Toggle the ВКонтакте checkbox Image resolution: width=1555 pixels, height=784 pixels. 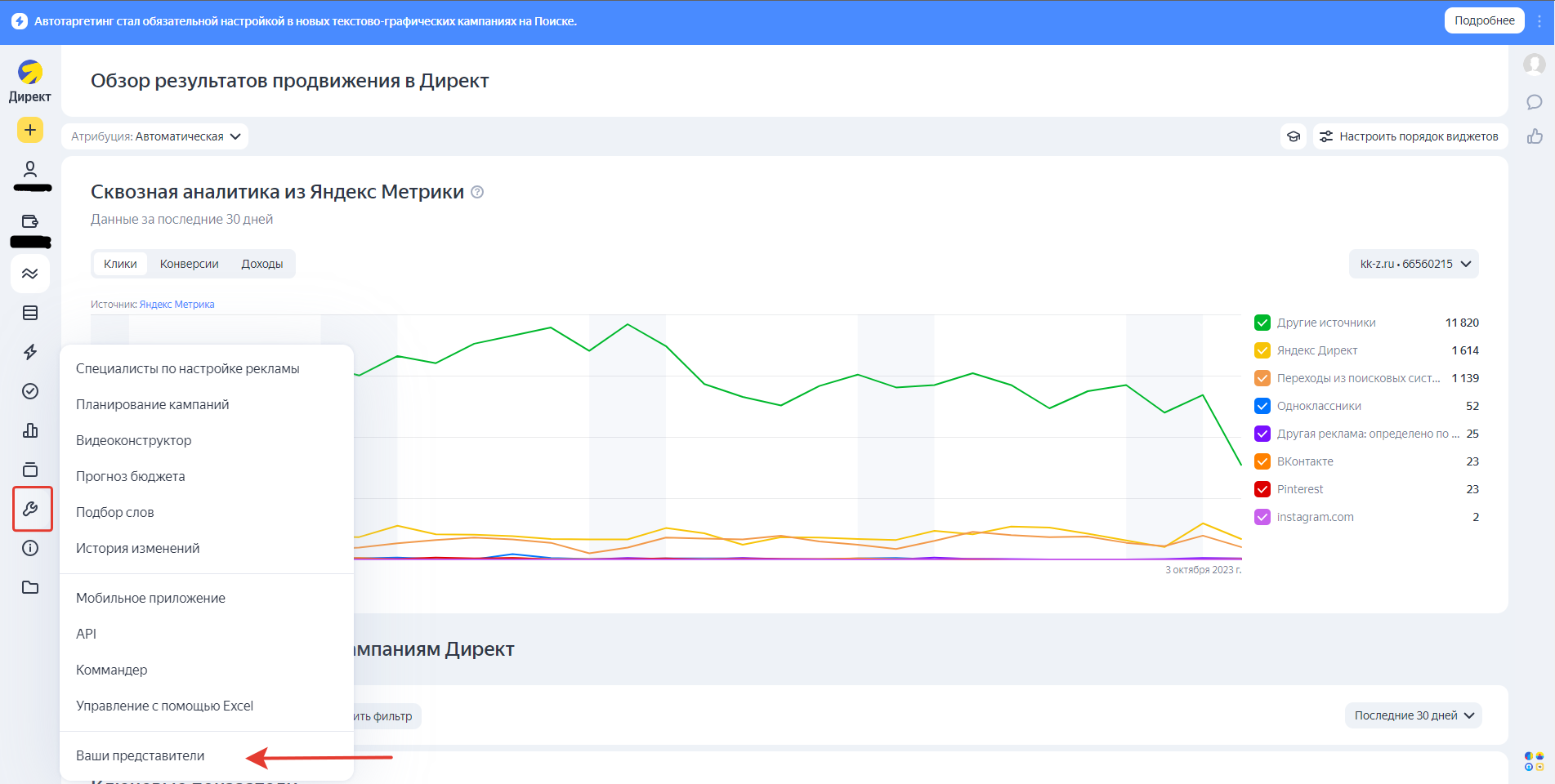coord(1262,461)
